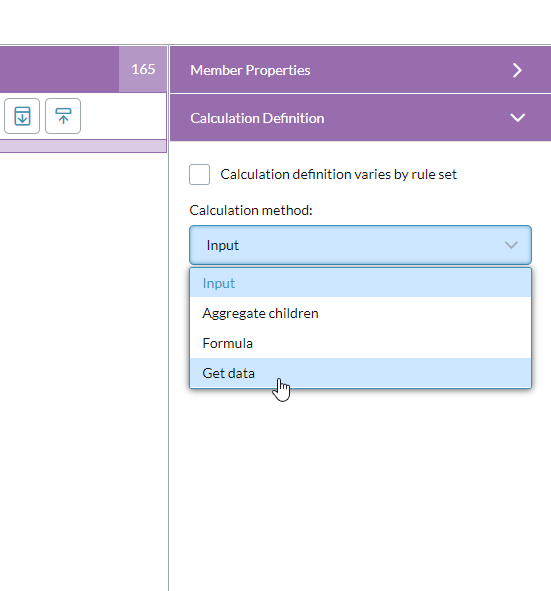Click the dropdown arrow beside Input
Viewport: 551px width, 591px height.
(511, 245)
